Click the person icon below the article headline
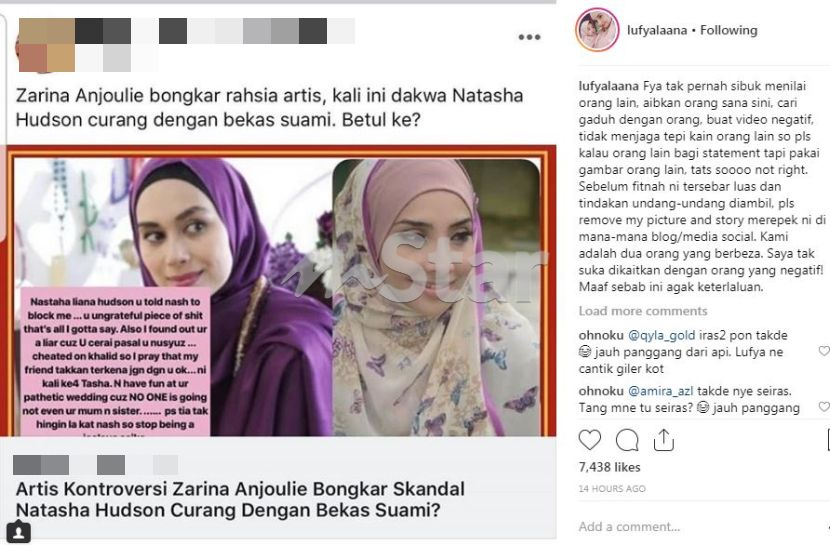830x545 pixels. 19,532
